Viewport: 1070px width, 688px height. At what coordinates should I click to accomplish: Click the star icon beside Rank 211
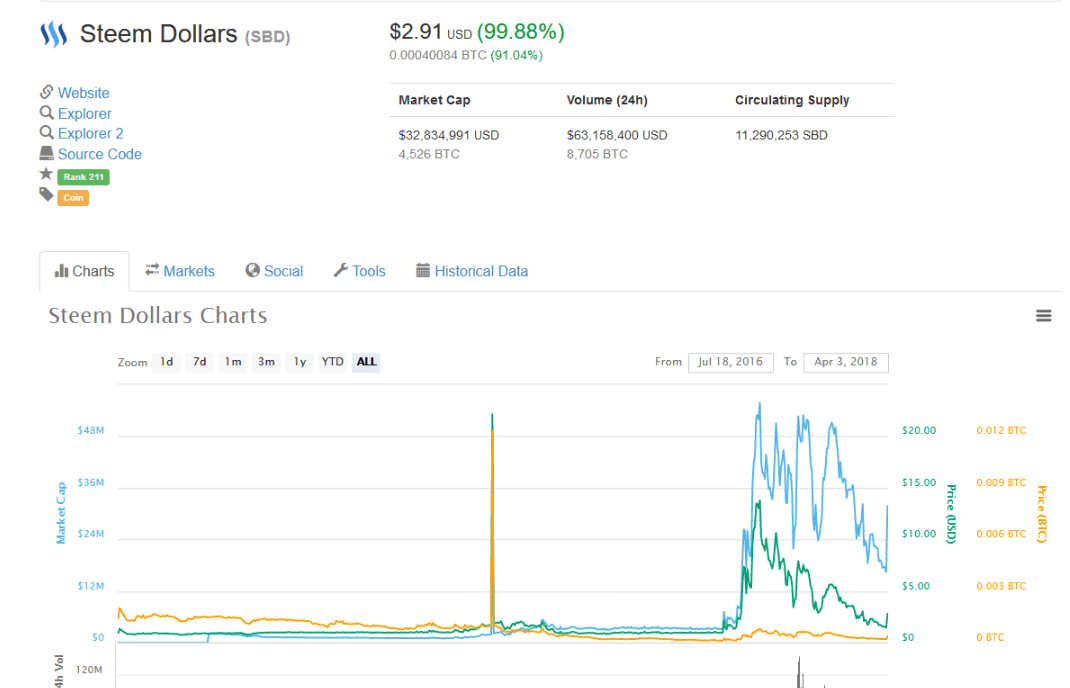(x=46, y=174)
